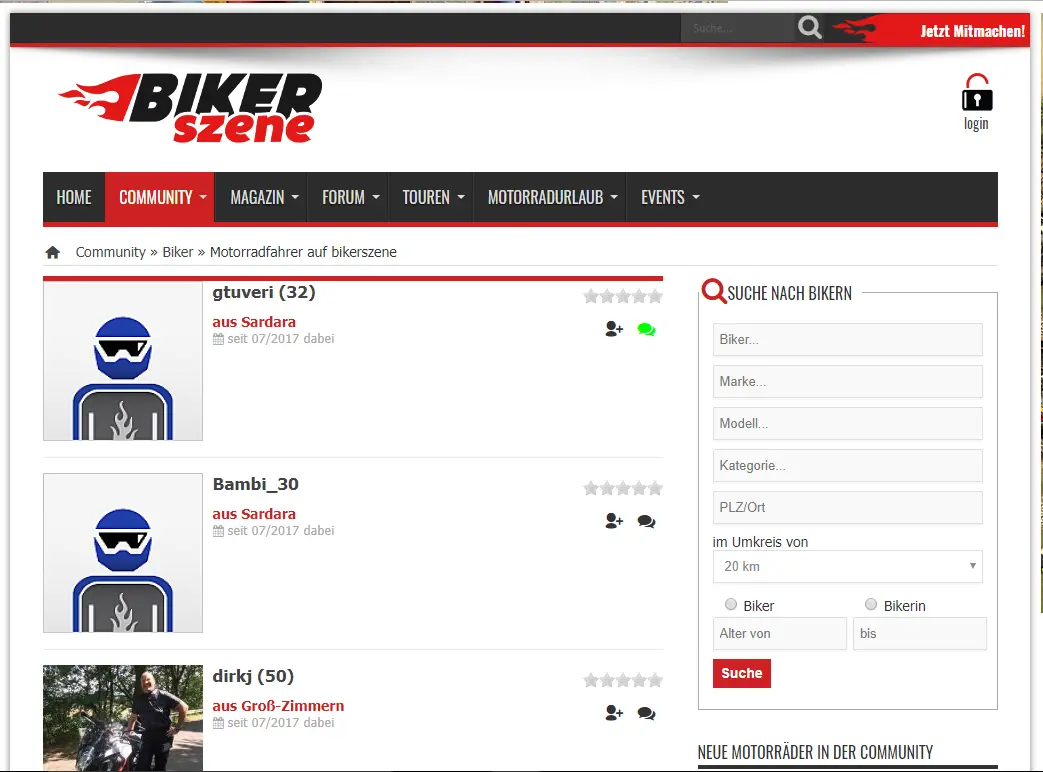The width and height of the screenshot is (1043, 772).
Task: Click the Jetzt Mitmachen! link
Action: 971,31
